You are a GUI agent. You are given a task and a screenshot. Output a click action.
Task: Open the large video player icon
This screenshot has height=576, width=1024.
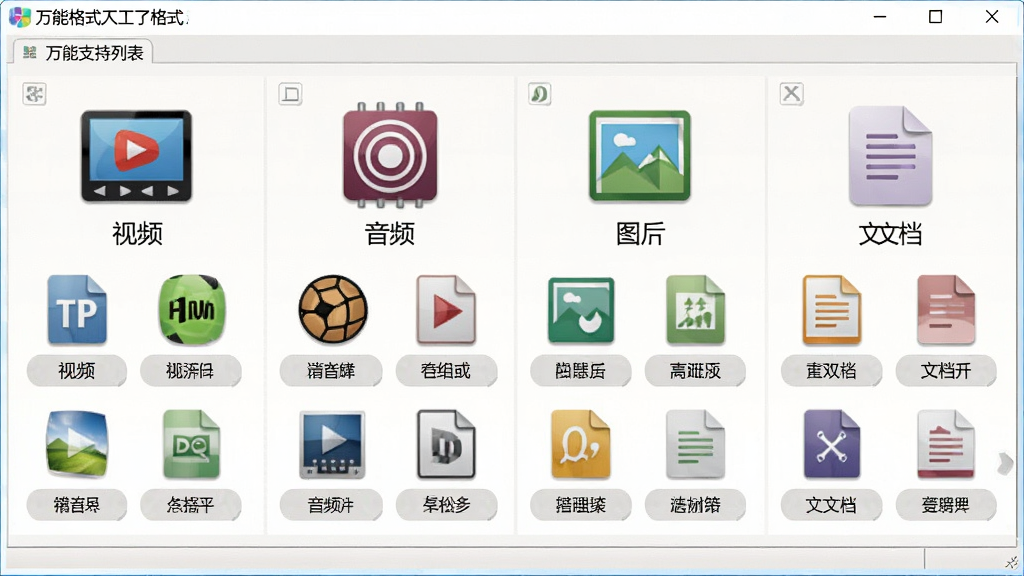pyautogui.click(x=136, y=155)
